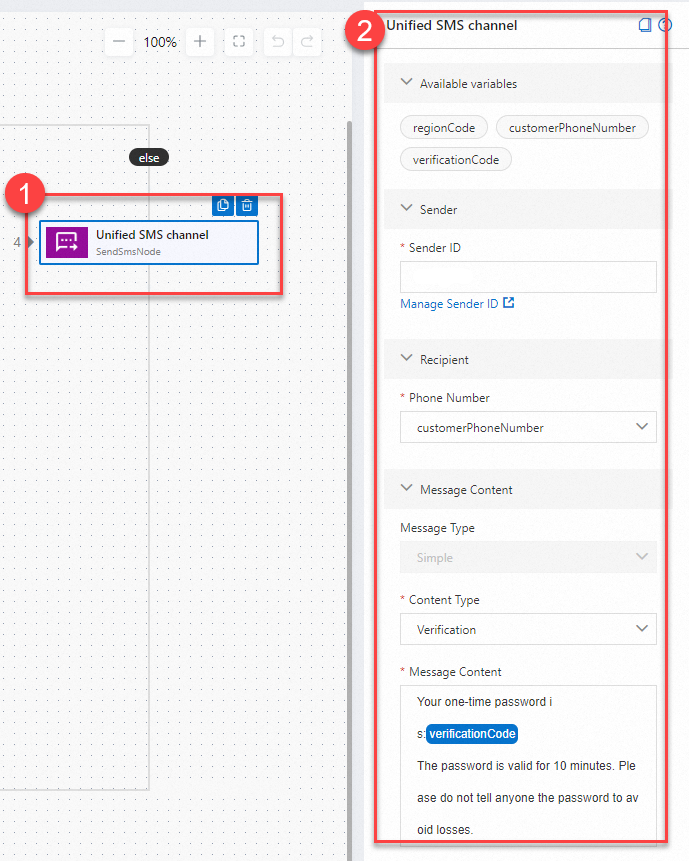Focus the Sender ID input field
The height and width of the screenshot is (861, 689).
tap(528, 277)
